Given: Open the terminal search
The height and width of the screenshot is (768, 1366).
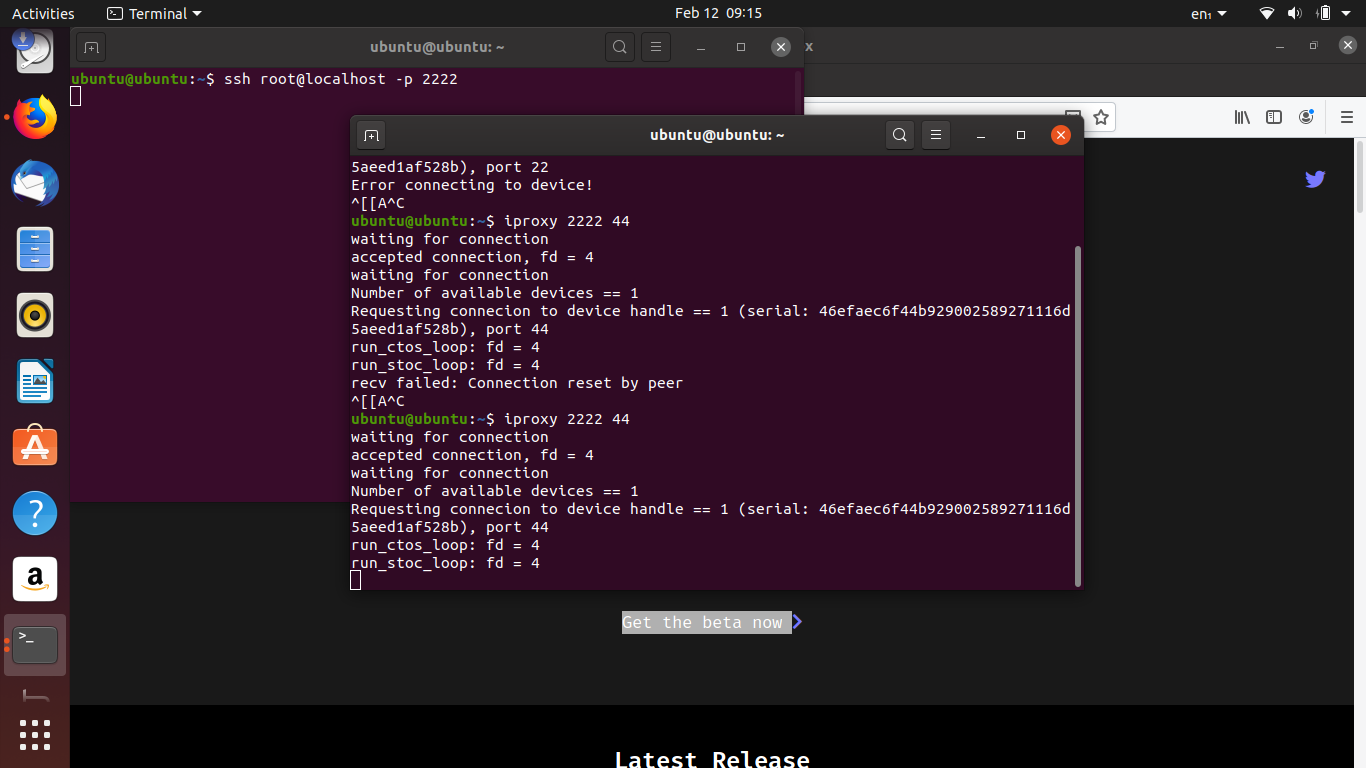Looking at the screenshot, I should point(899,134).
